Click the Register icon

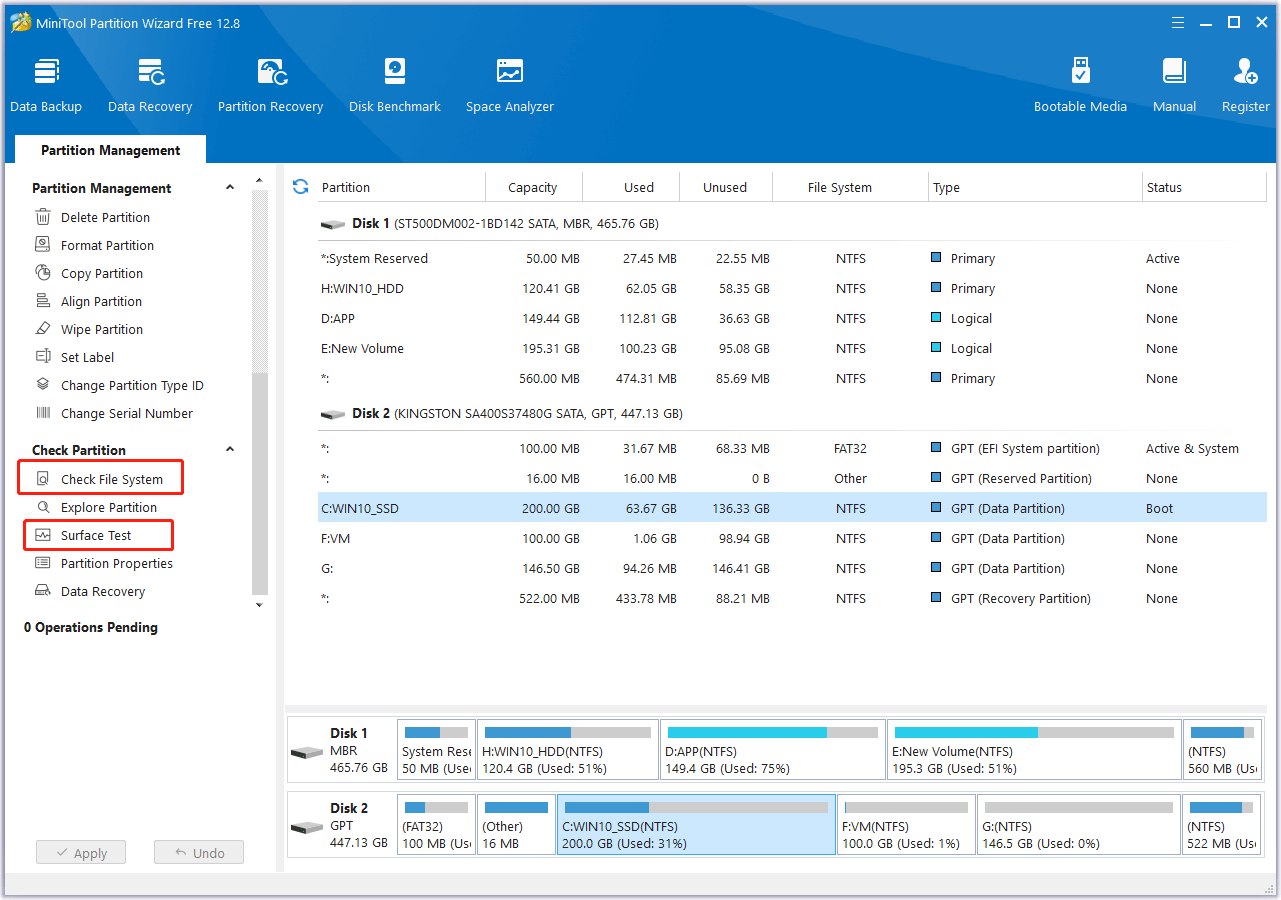click(1246, 73)
